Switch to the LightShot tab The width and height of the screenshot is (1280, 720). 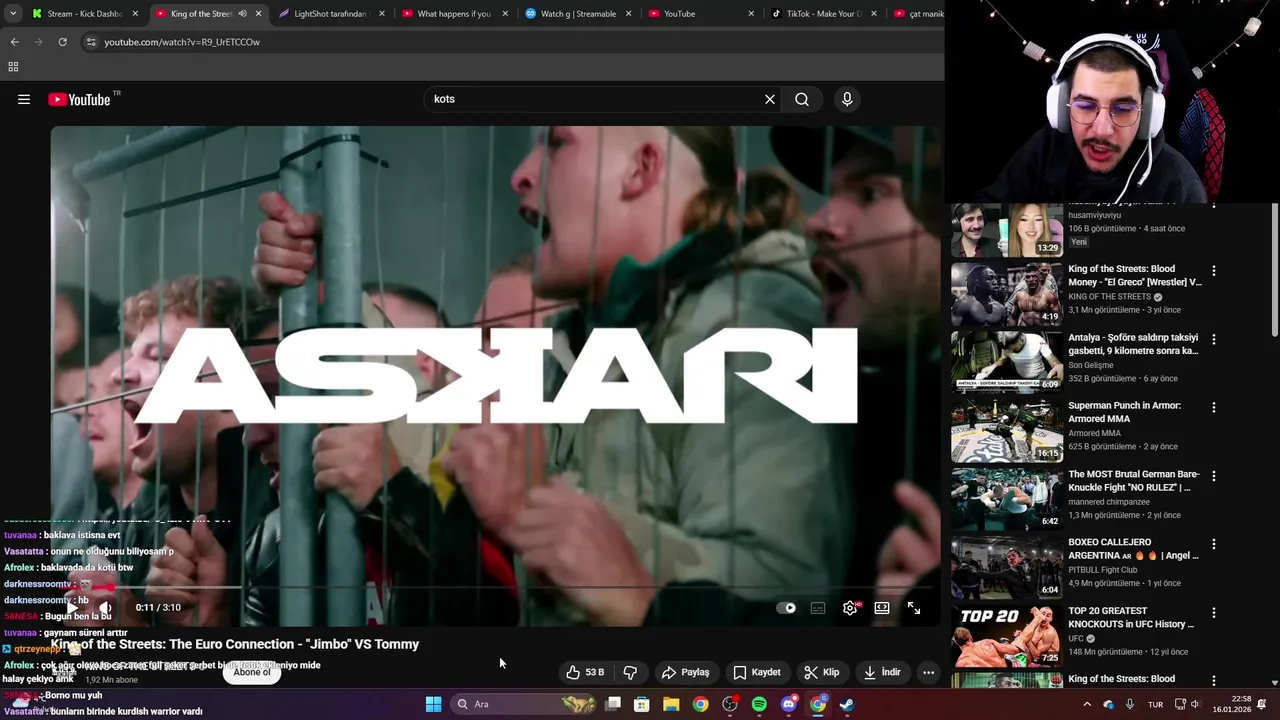tap(331, 14)
